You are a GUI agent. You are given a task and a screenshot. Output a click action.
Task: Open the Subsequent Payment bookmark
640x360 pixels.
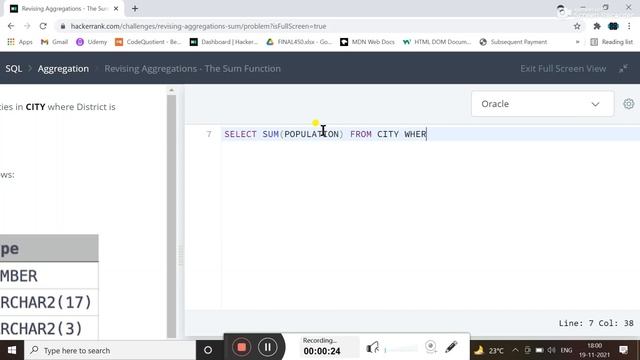click(x=513, y=42)
